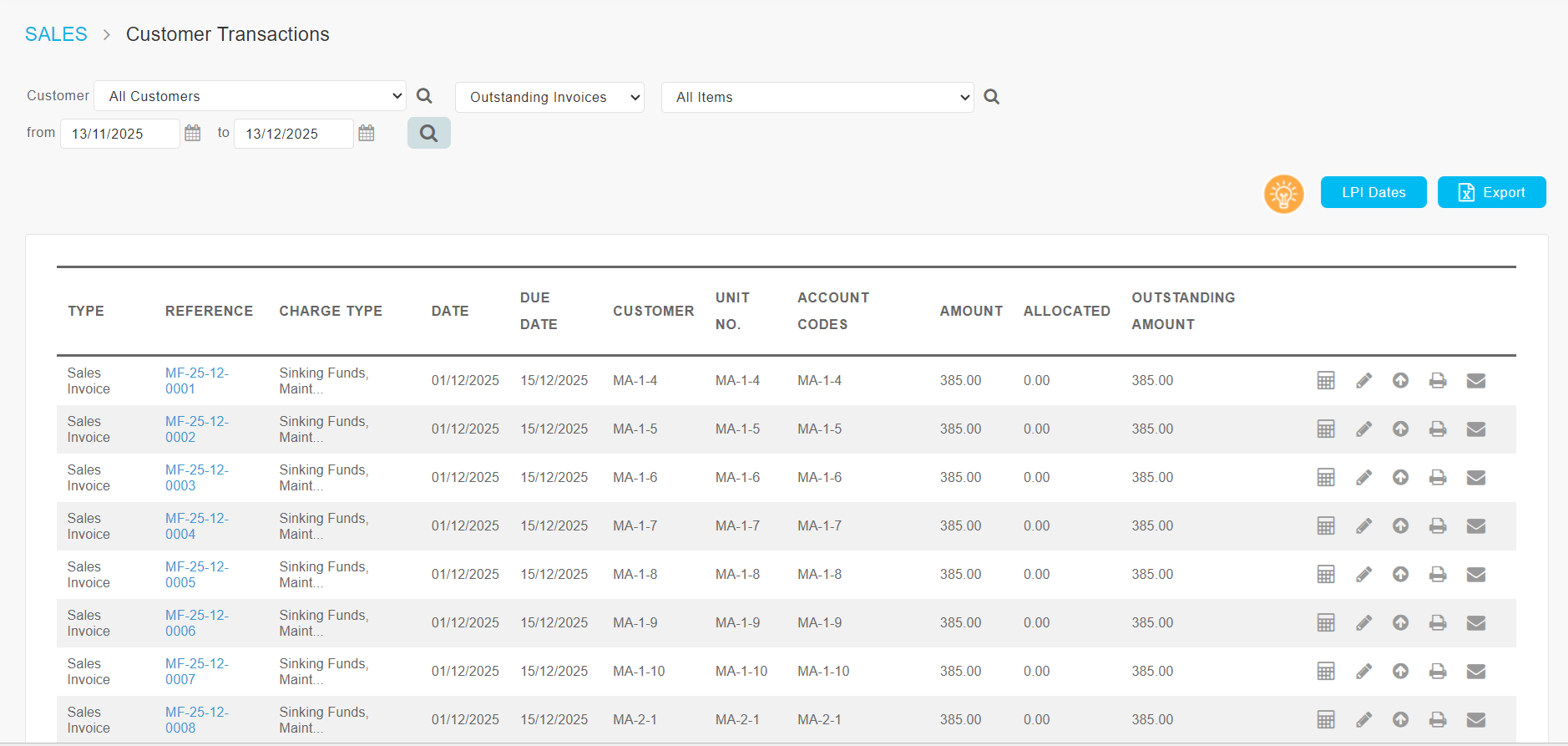This screenshot has width=1568, height=746.
Task: Click the LPI Dates button
Action: click(x=1373, y=192)
